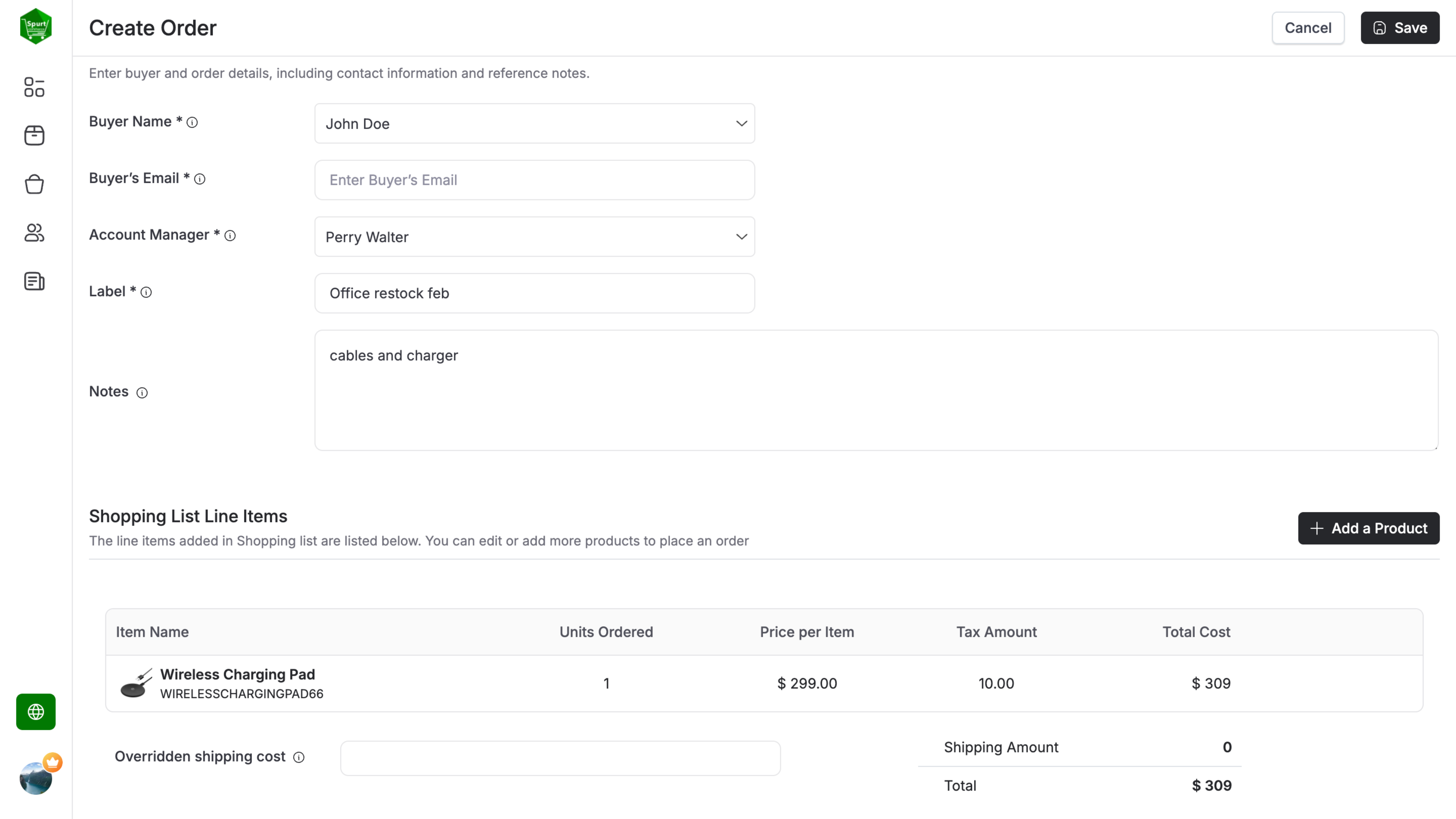Open the news/reports sidebar icon
This screenshot has width=1456, height=819.
point(34,281)
